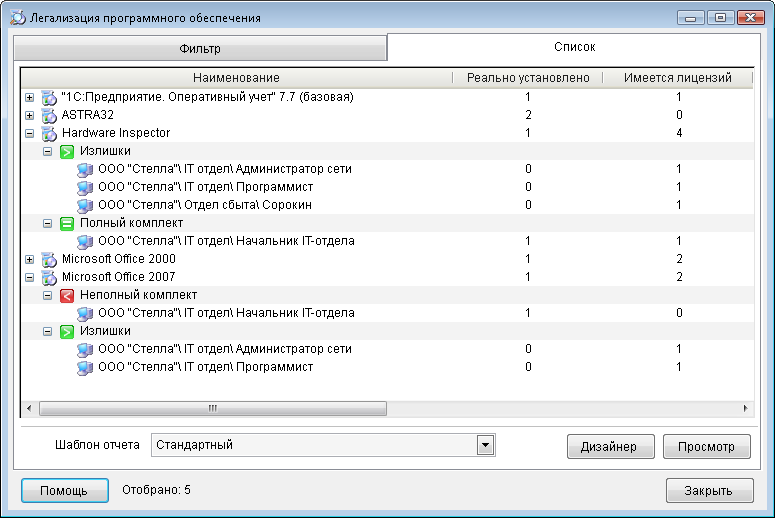The height and width of the screenshot is (518, 775).
Task: Minimize the Легализация программного обеспечения window
Action: (x=690, y=18)
